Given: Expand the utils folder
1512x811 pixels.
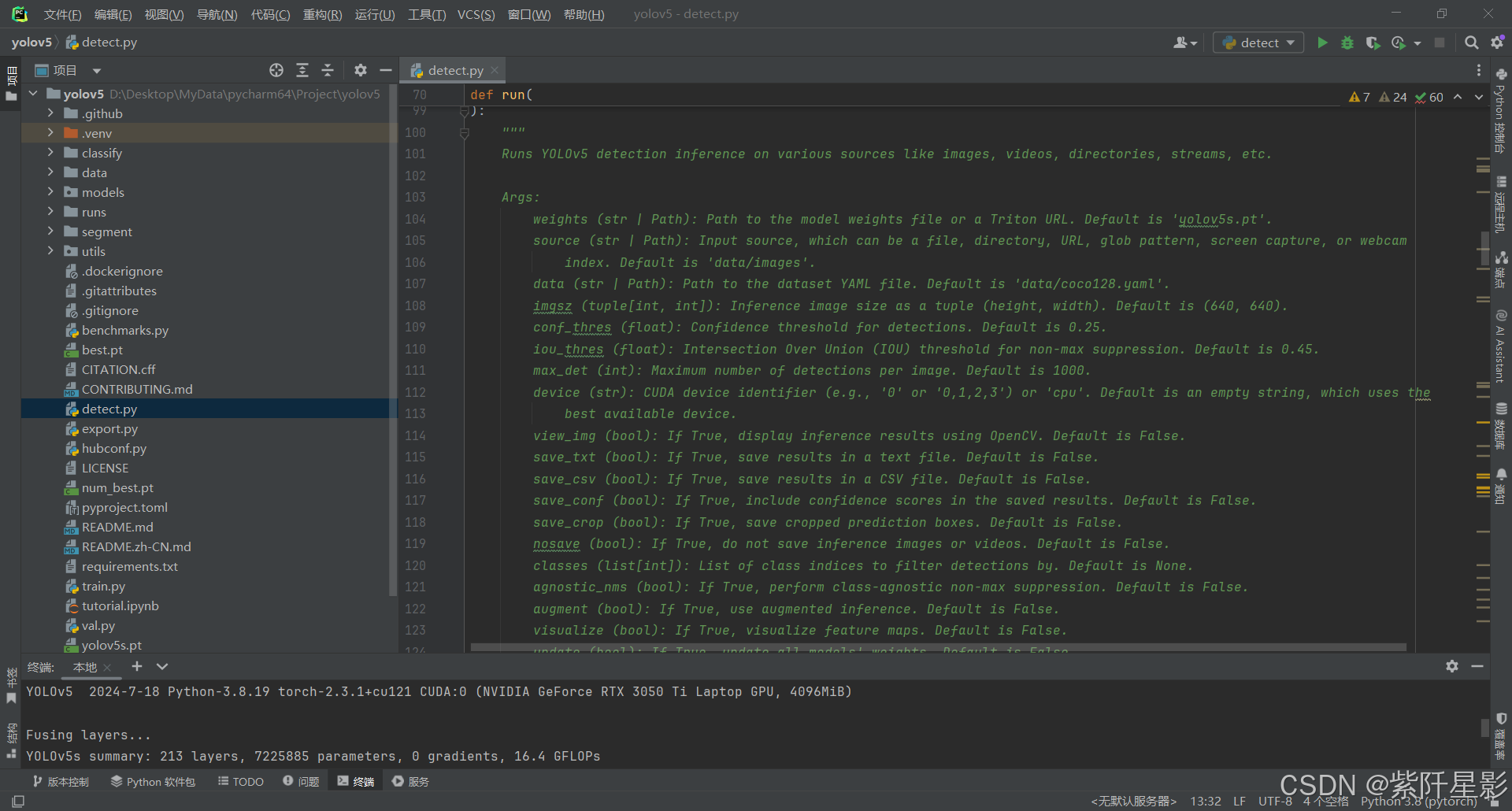Looking at the screenshot, I should (50, 251).
